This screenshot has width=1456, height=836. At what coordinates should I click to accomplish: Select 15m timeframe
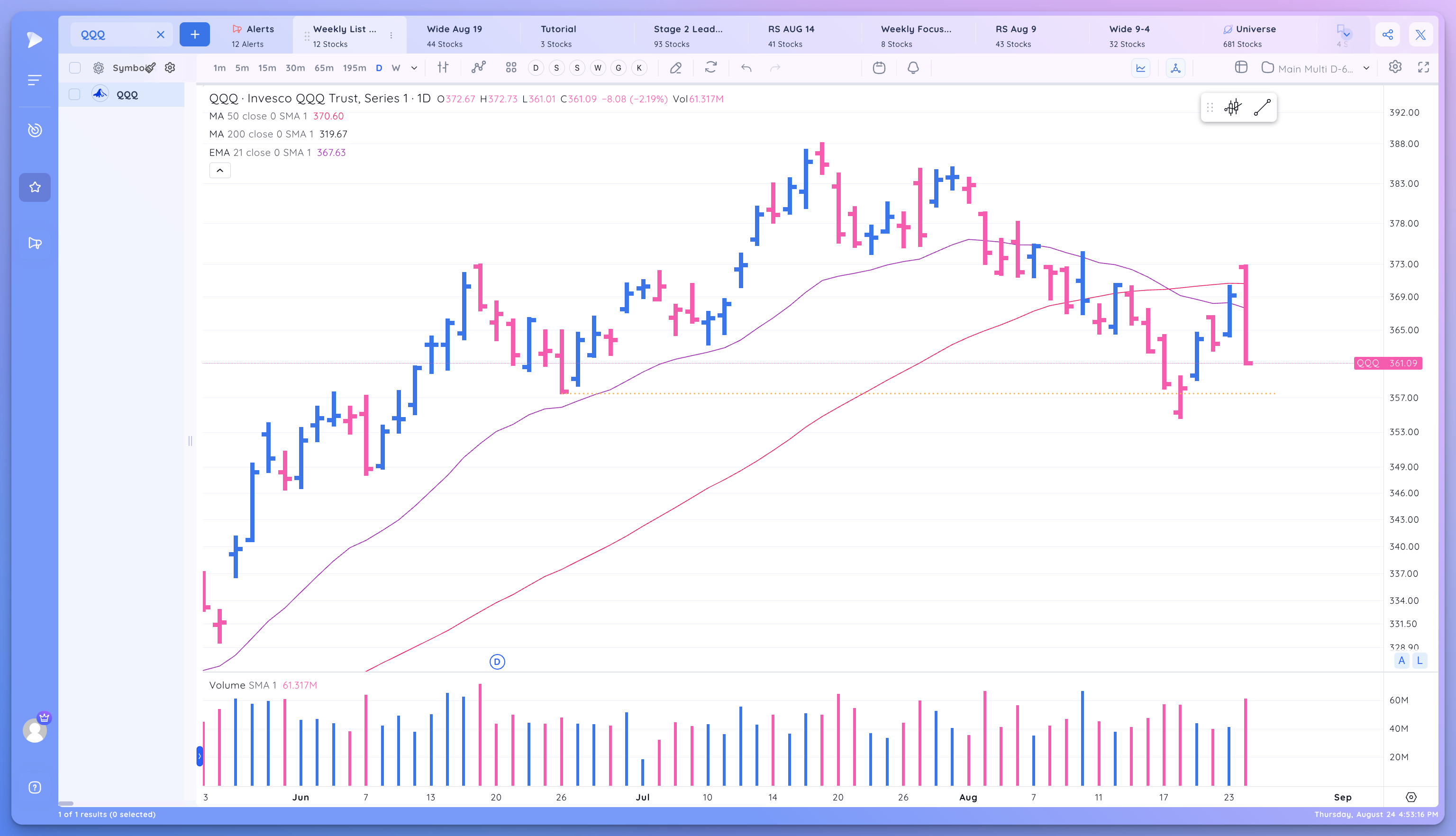267,68
